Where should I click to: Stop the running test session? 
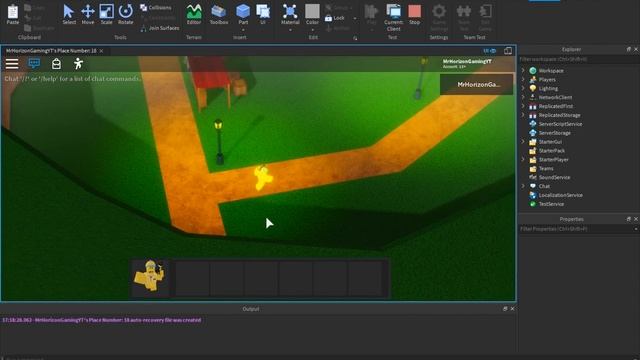coord(414,14)
